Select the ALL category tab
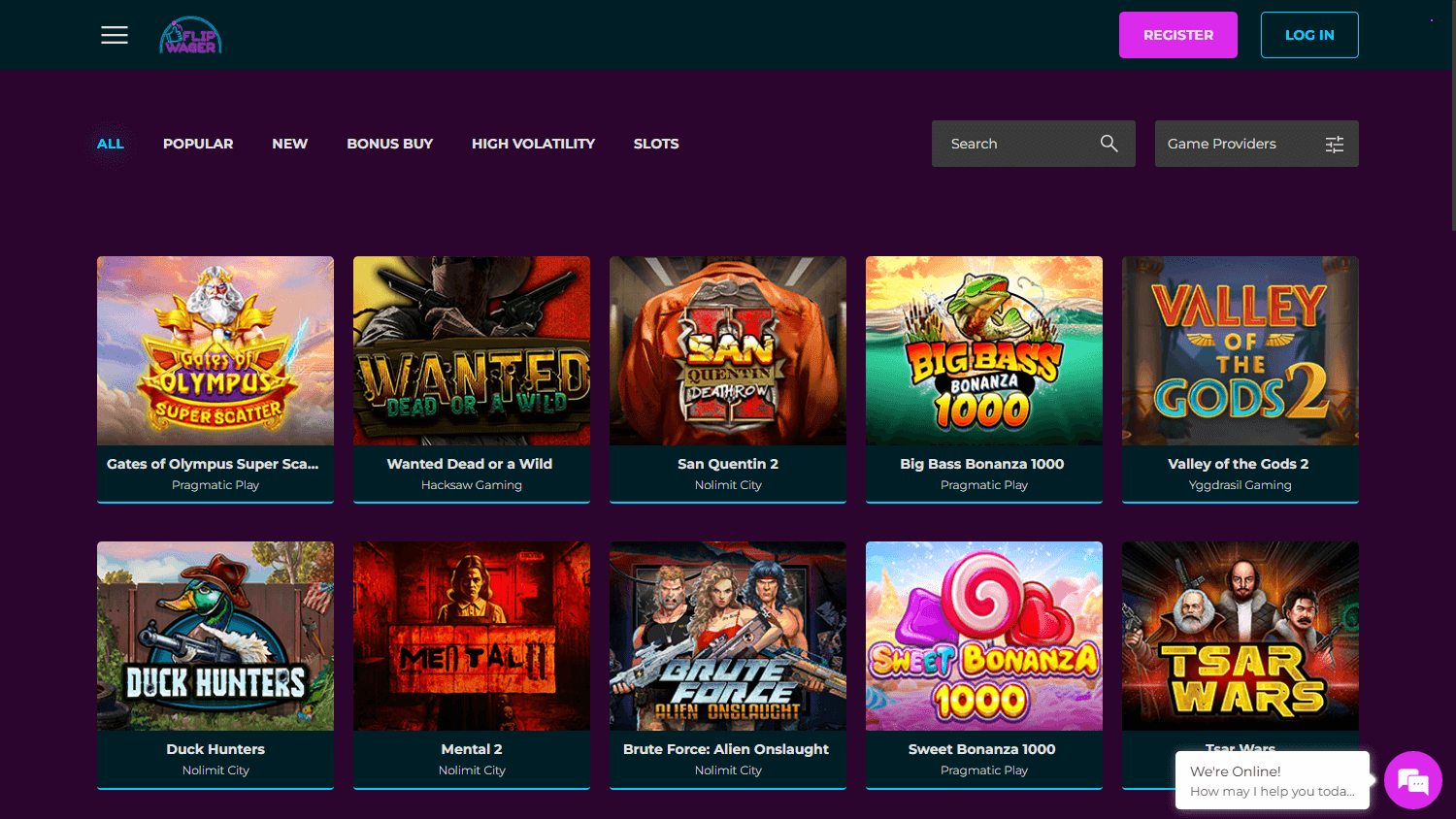 tap(111, 144)
